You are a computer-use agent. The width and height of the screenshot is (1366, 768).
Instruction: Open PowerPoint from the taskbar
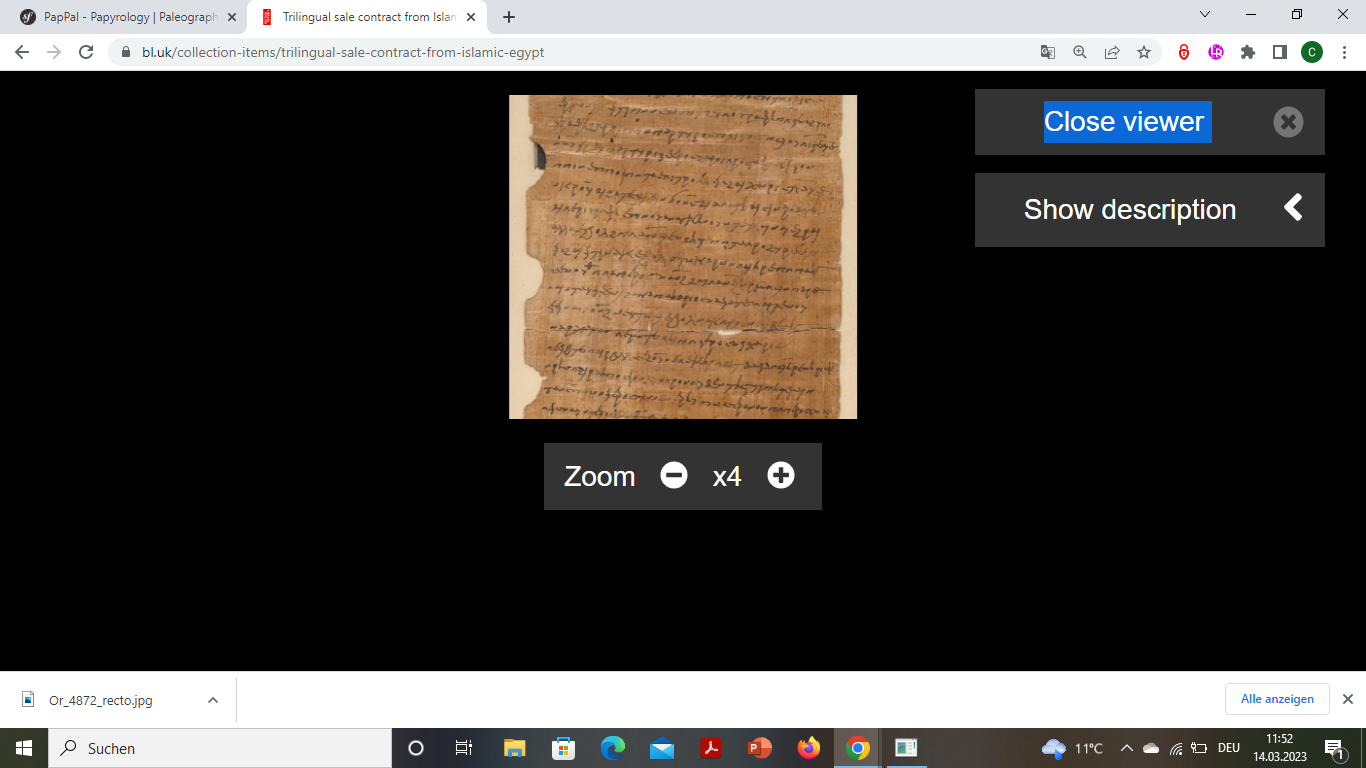click(759, 748)
